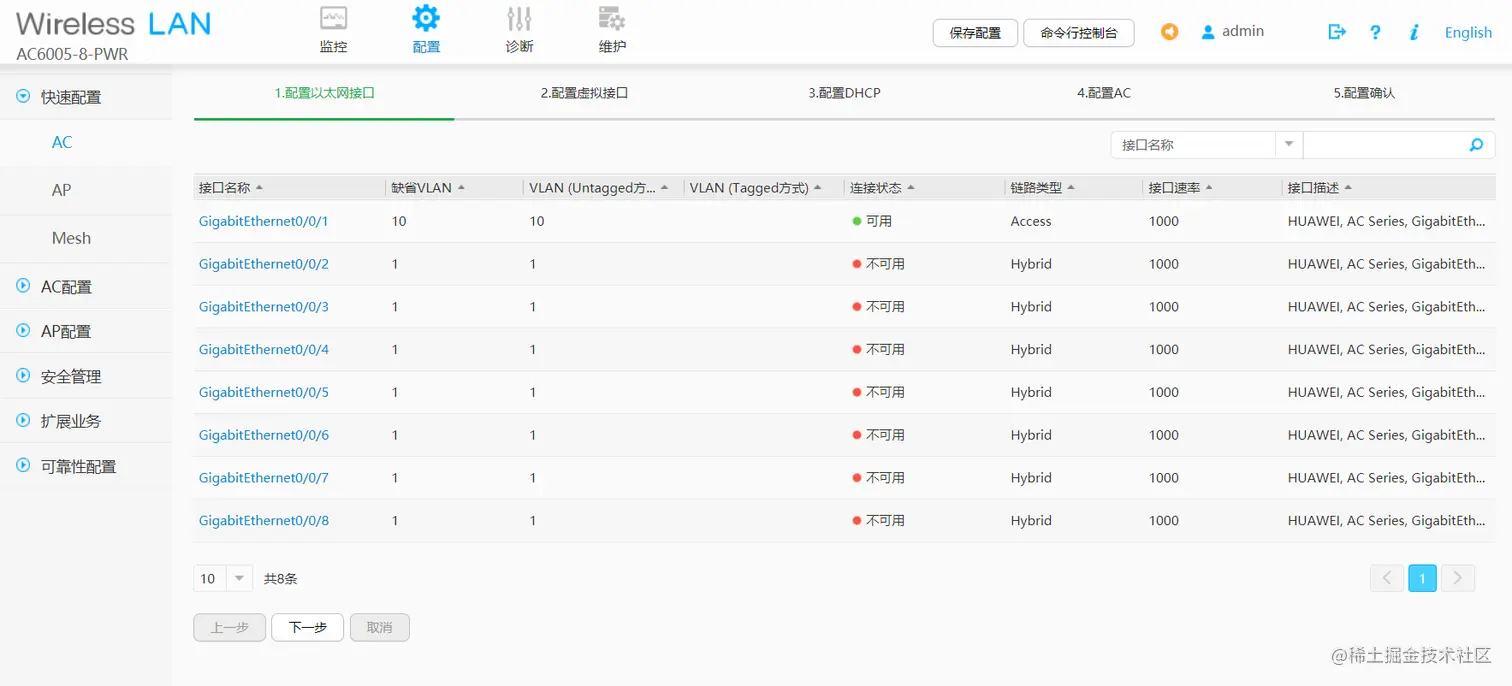The image size is (1512, 686).
Task: Select Mesh under 快速配置
Action: pos(71,238)
